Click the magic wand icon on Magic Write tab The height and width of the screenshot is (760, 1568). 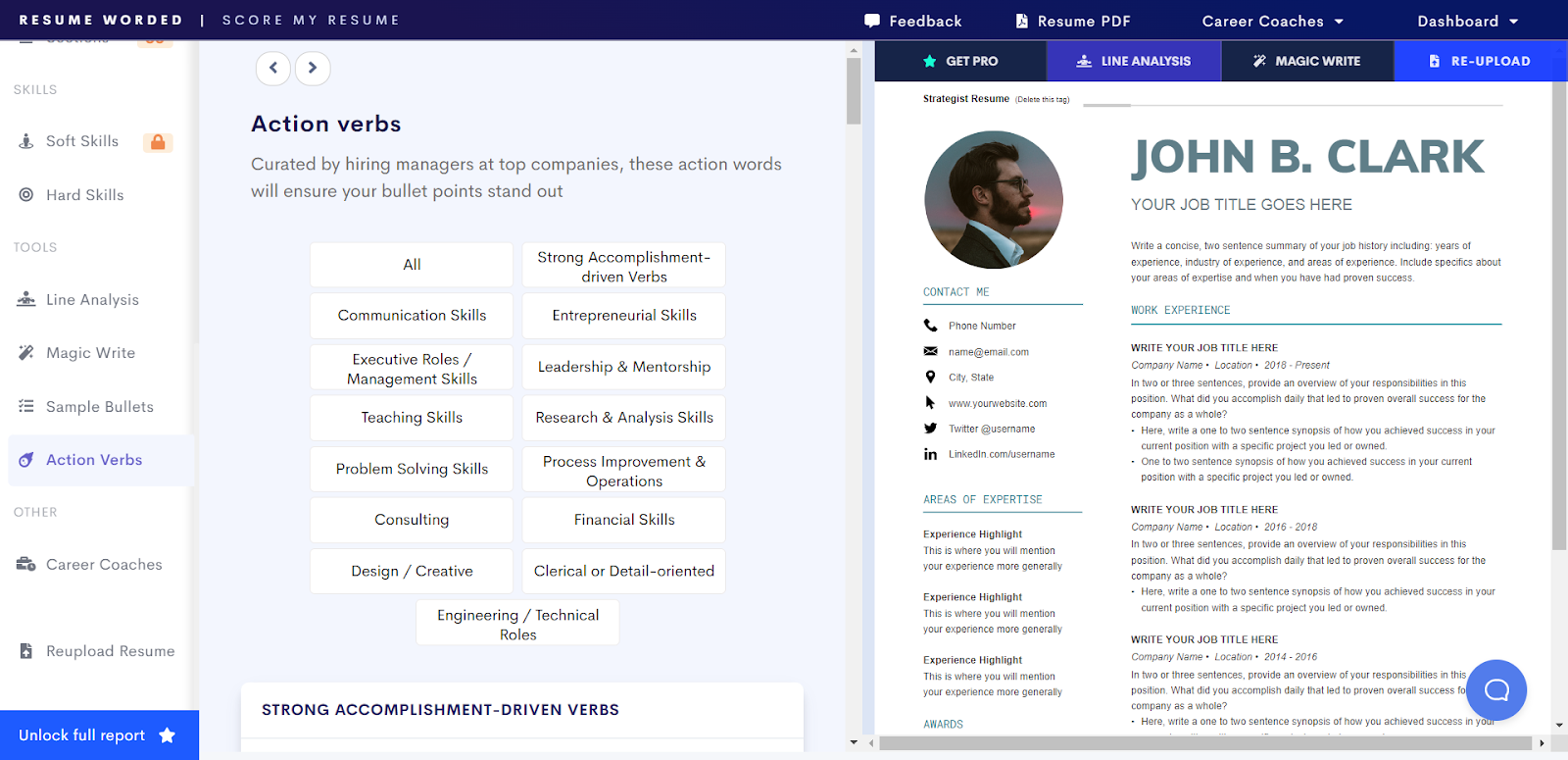pos(1259,61)
